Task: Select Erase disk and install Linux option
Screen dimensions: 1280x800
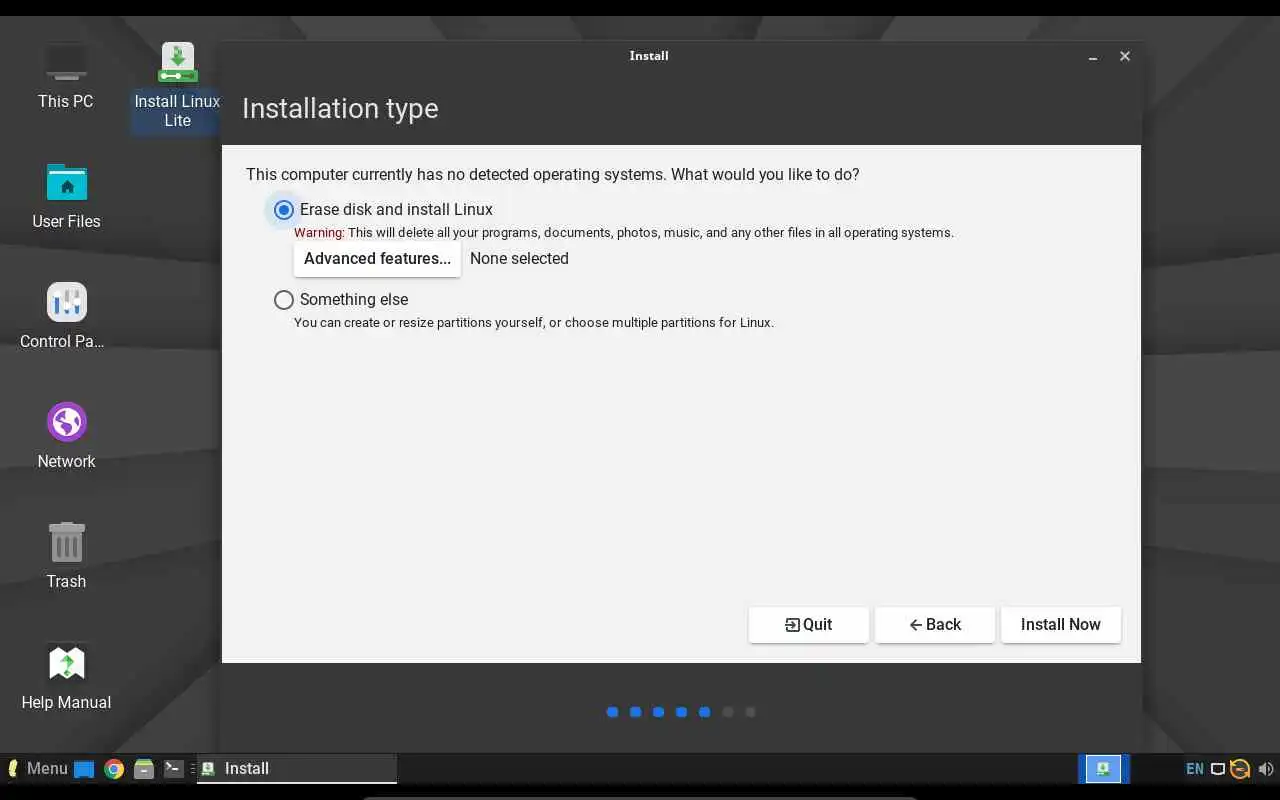Action: (x=284, y=210)
